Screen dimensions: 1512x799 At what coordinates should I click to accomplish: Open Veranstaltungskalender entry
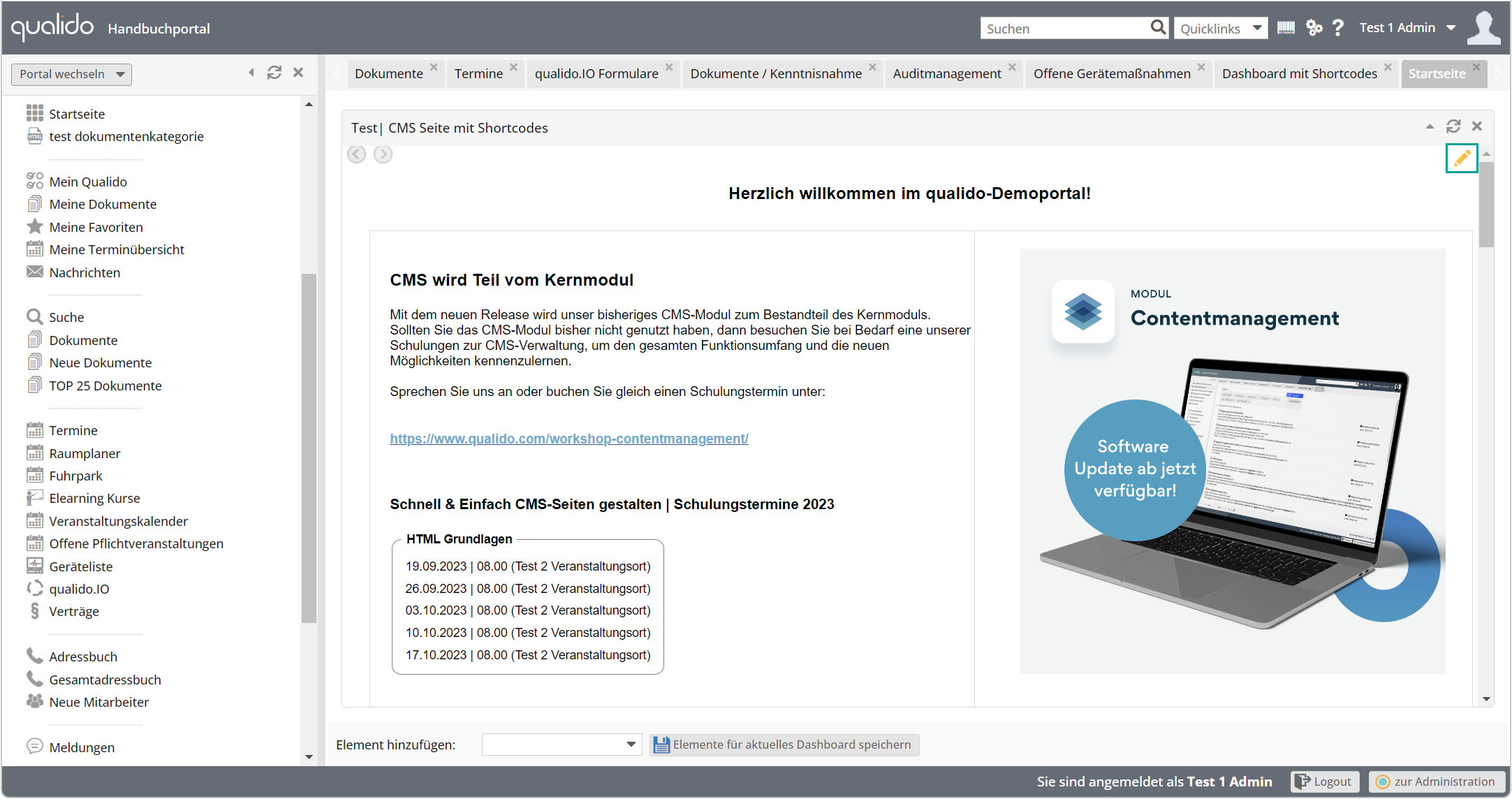[x=107, y=521]
